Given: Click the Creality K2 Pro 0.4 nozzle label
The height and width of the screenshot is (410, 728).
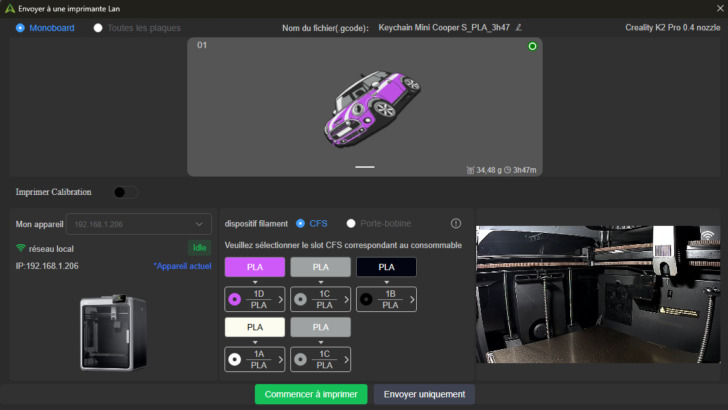Looking at the screenshot, I should [672, 28].
